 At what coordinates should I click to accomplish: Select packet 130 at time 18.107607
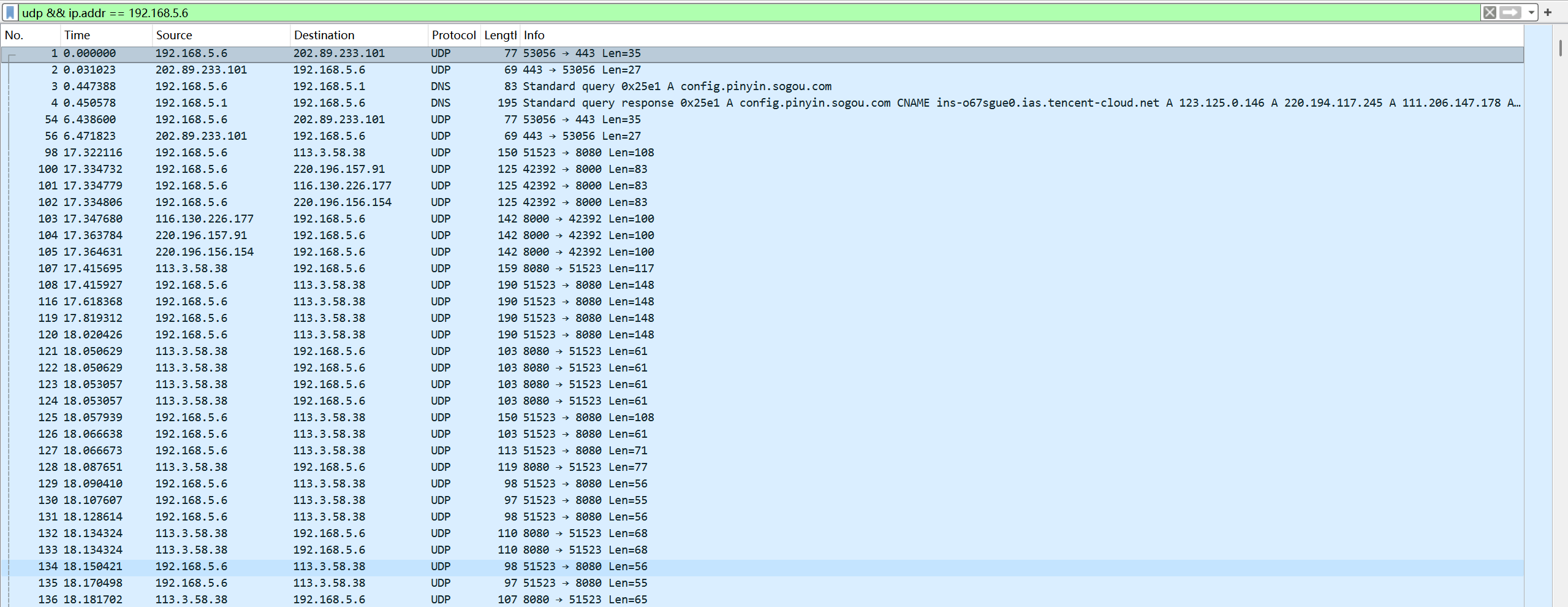click(762, 501)
